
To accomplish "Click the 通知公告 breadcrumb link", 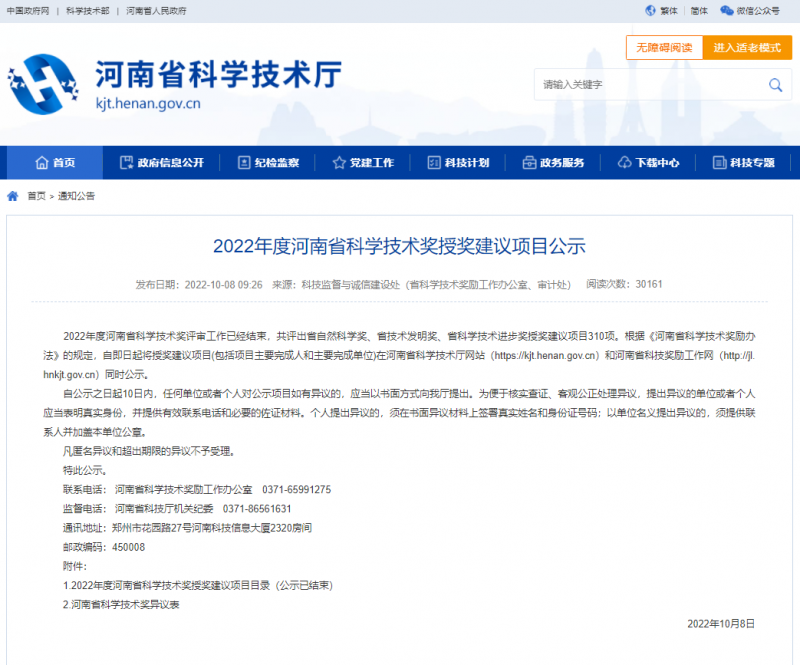I will click(76, 196).
